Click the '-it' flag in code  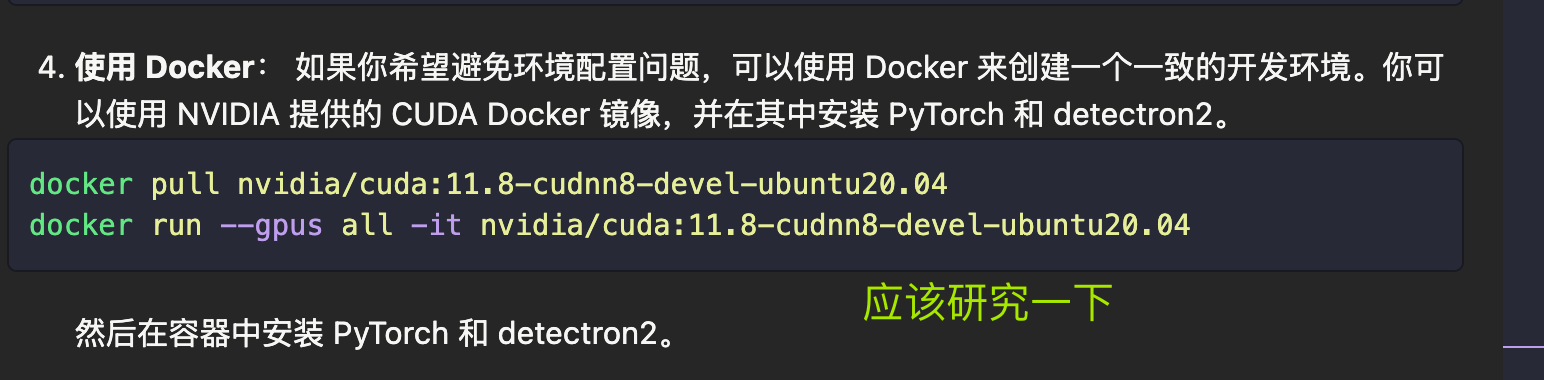437,224
